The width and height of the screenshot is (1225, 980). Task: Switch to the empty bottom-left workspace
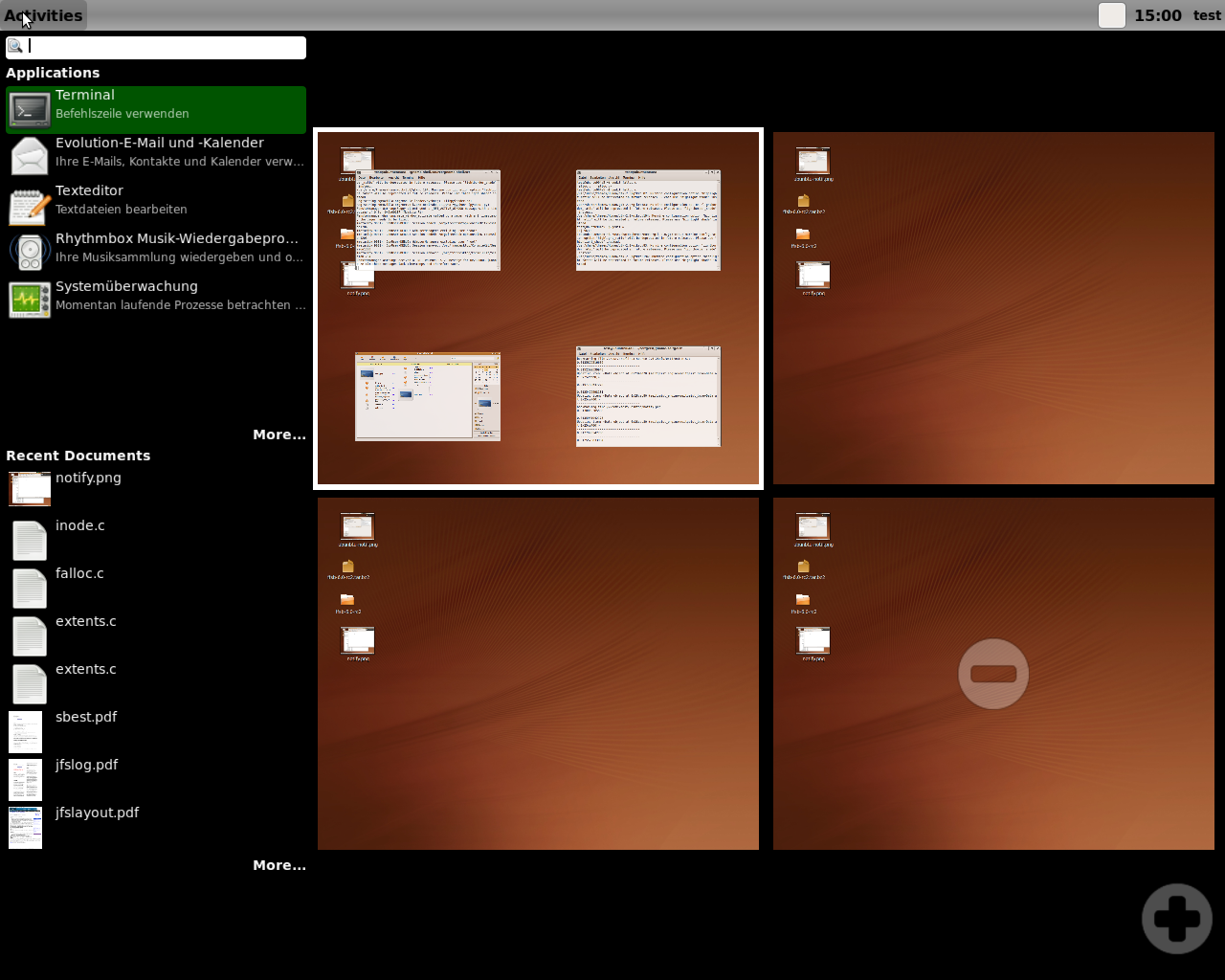[x=538, y=674]
